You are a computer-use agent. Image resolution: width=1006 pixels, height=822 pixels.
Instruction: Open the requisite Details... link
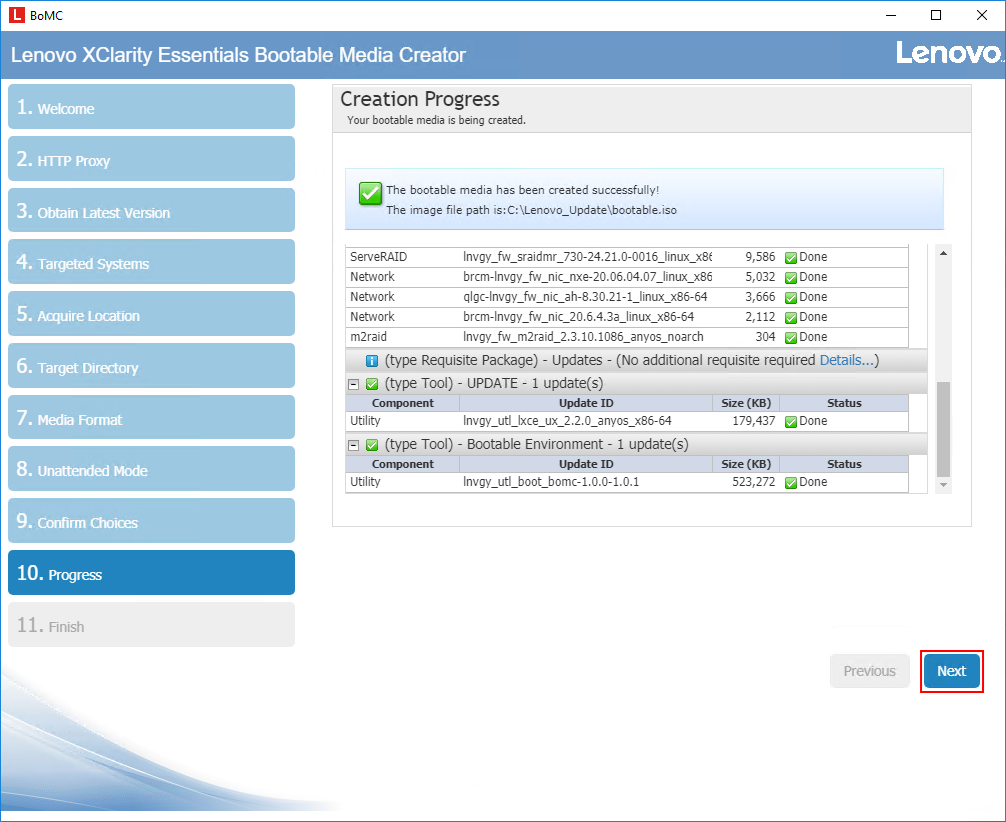[847, 360]
